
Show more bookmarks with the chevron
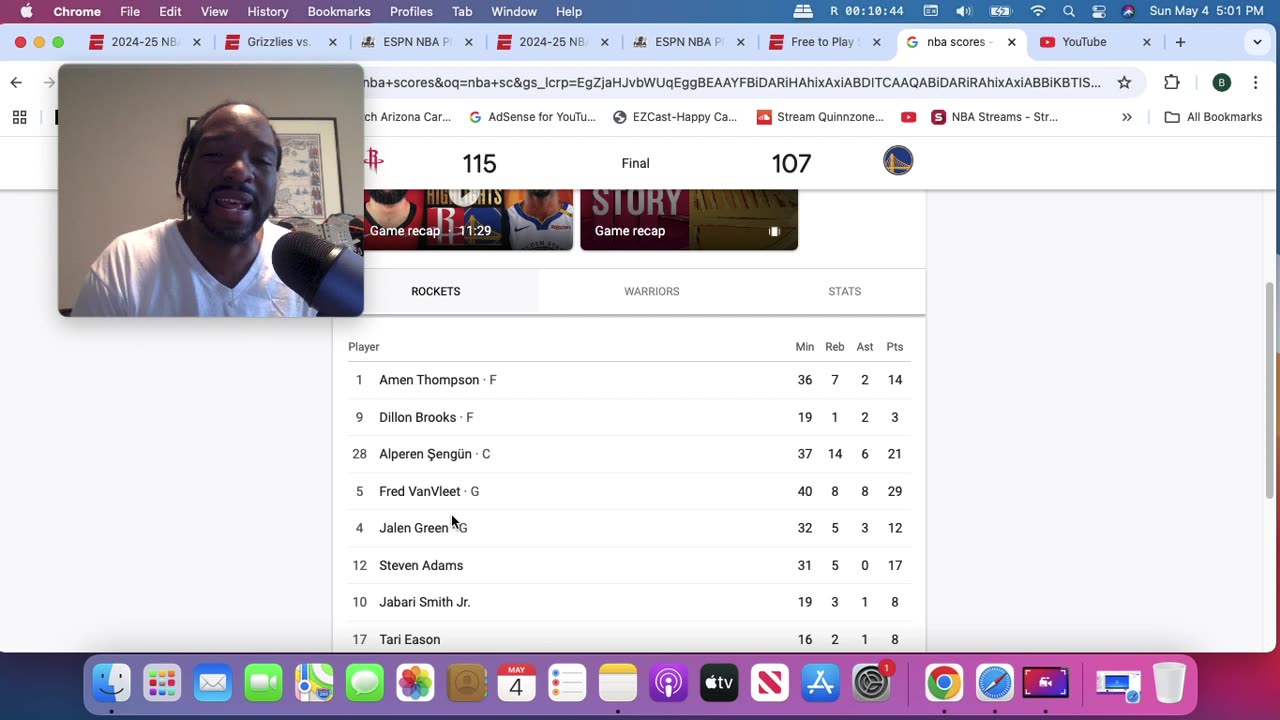click(1127, 117)
